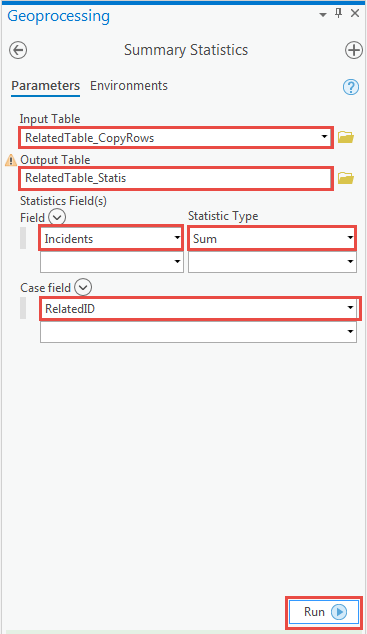Open the Sum statistic type dropdown
The image size is (367, 634).
click(x=272, y=239)
